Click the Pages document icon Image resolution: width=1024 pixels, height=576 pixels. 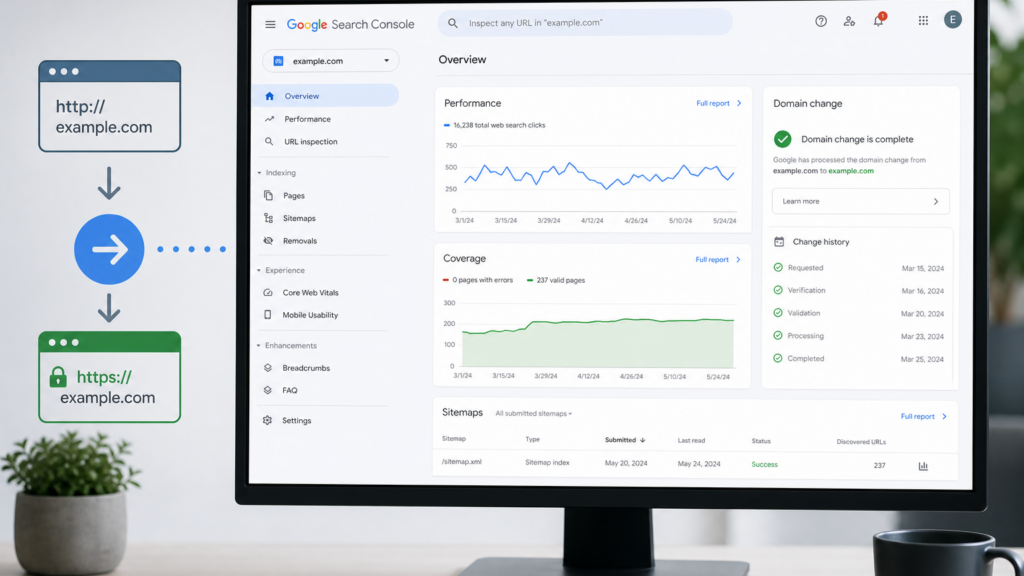click(268, 195)
